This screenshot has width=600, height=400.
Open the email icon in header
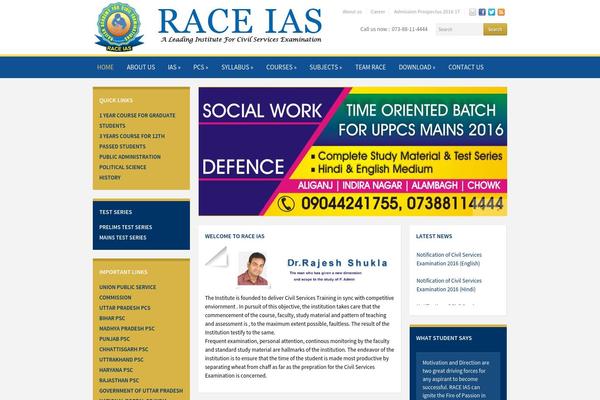(x=473, y=12)
